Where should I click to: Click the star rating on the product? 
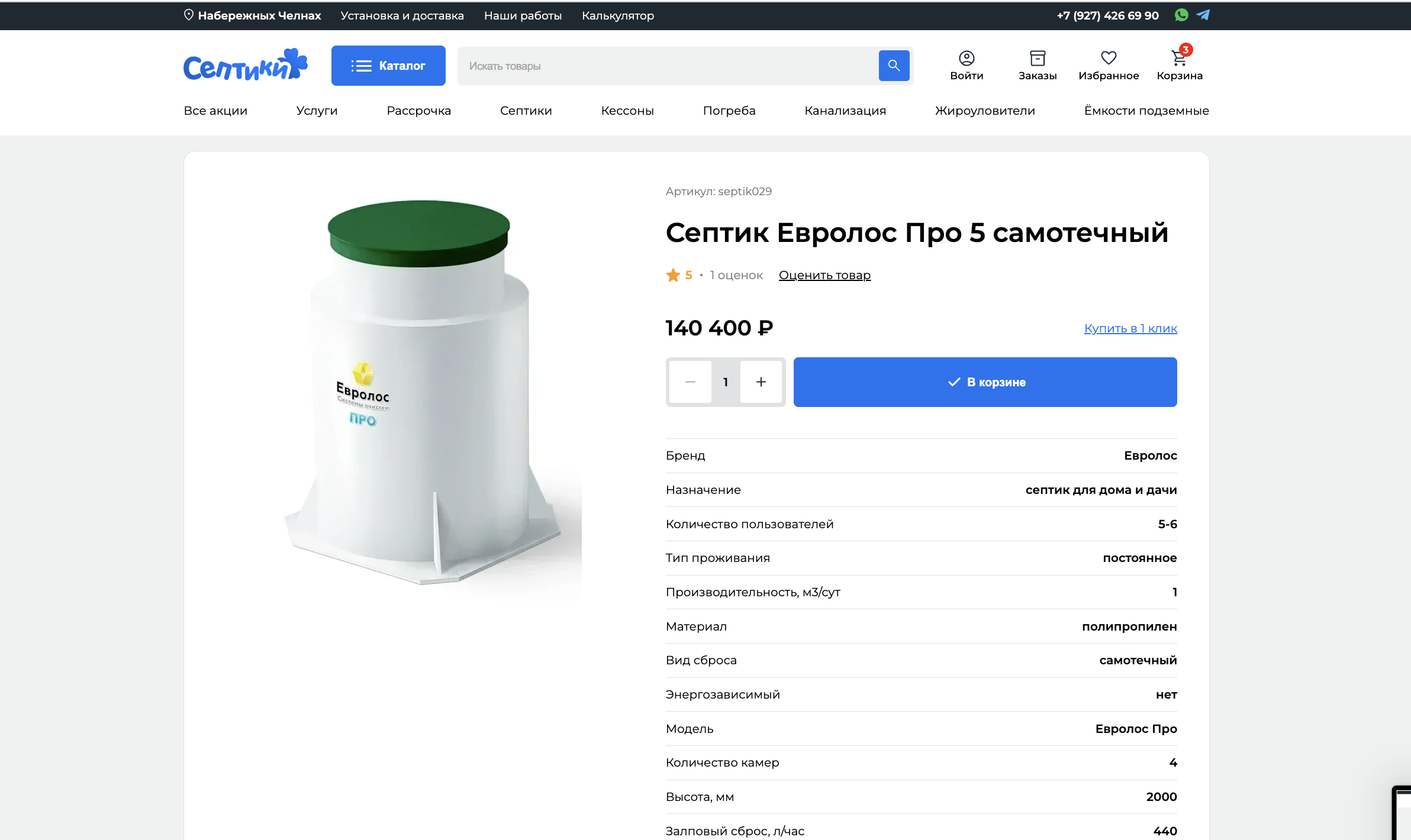point(674,274)
